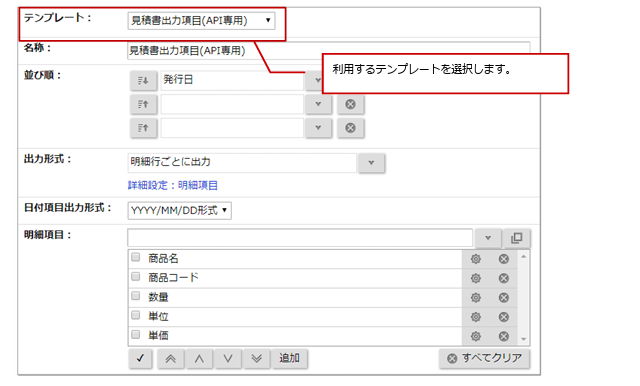Check the 商品コード checkbox
Screen dimensions: 640x386
pyautogui.click(x=136, y=277)
